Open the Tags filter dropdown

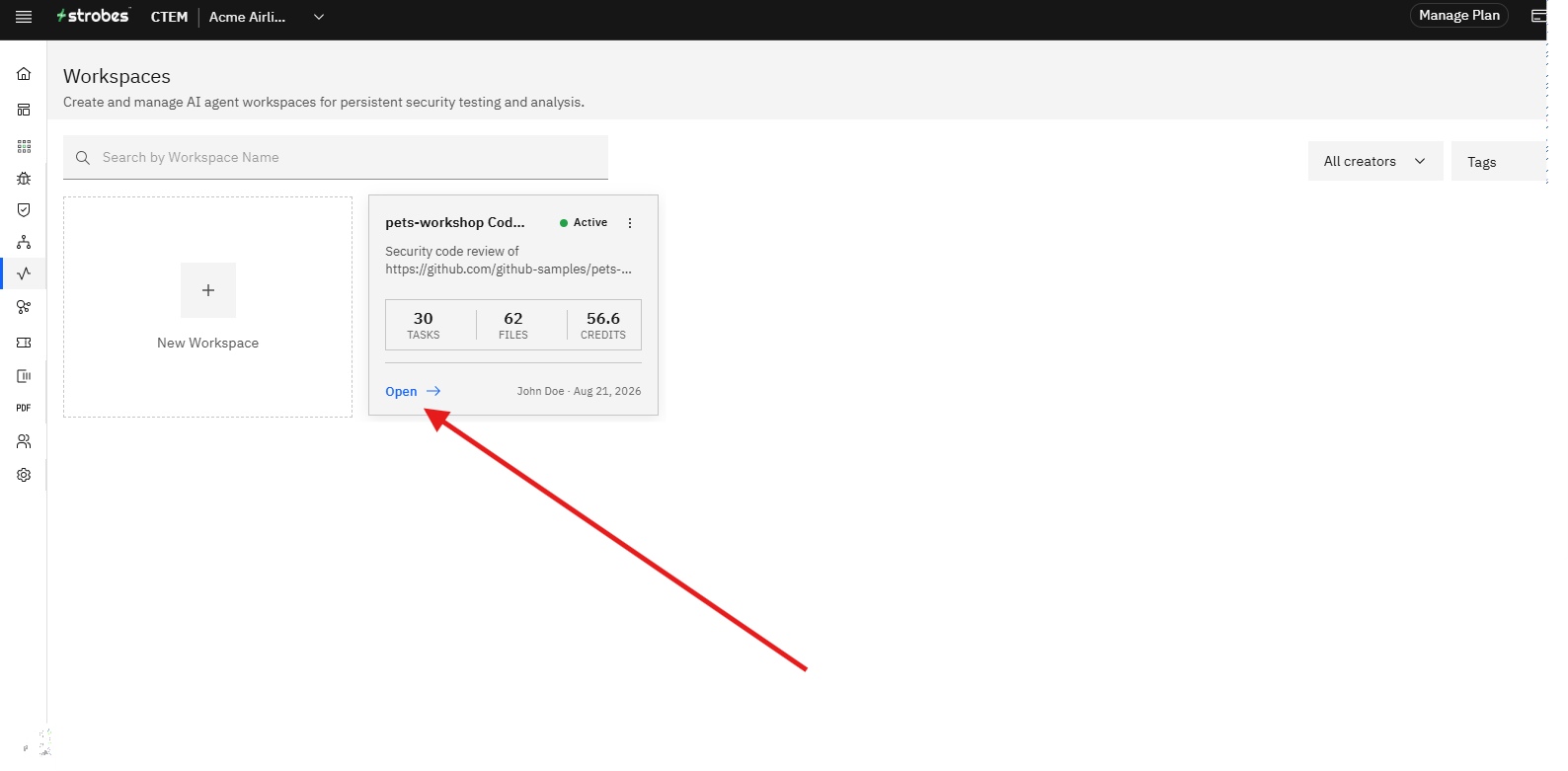pyautogui.click(x=1498, y=161)
